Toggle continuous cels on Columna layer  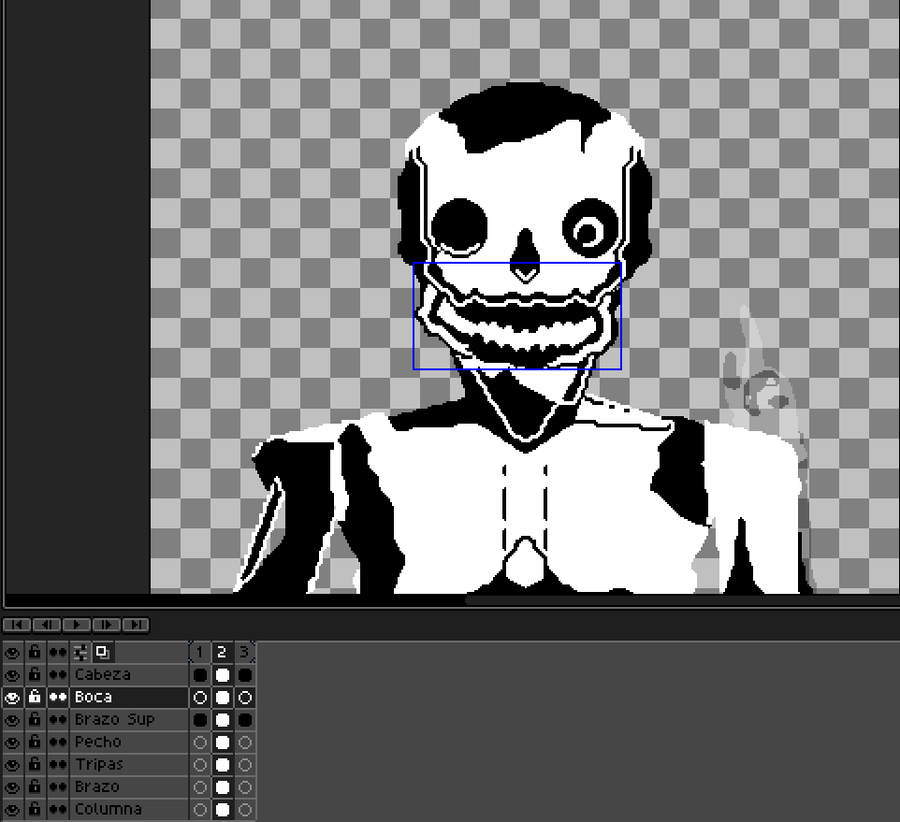tap(57, 809)
